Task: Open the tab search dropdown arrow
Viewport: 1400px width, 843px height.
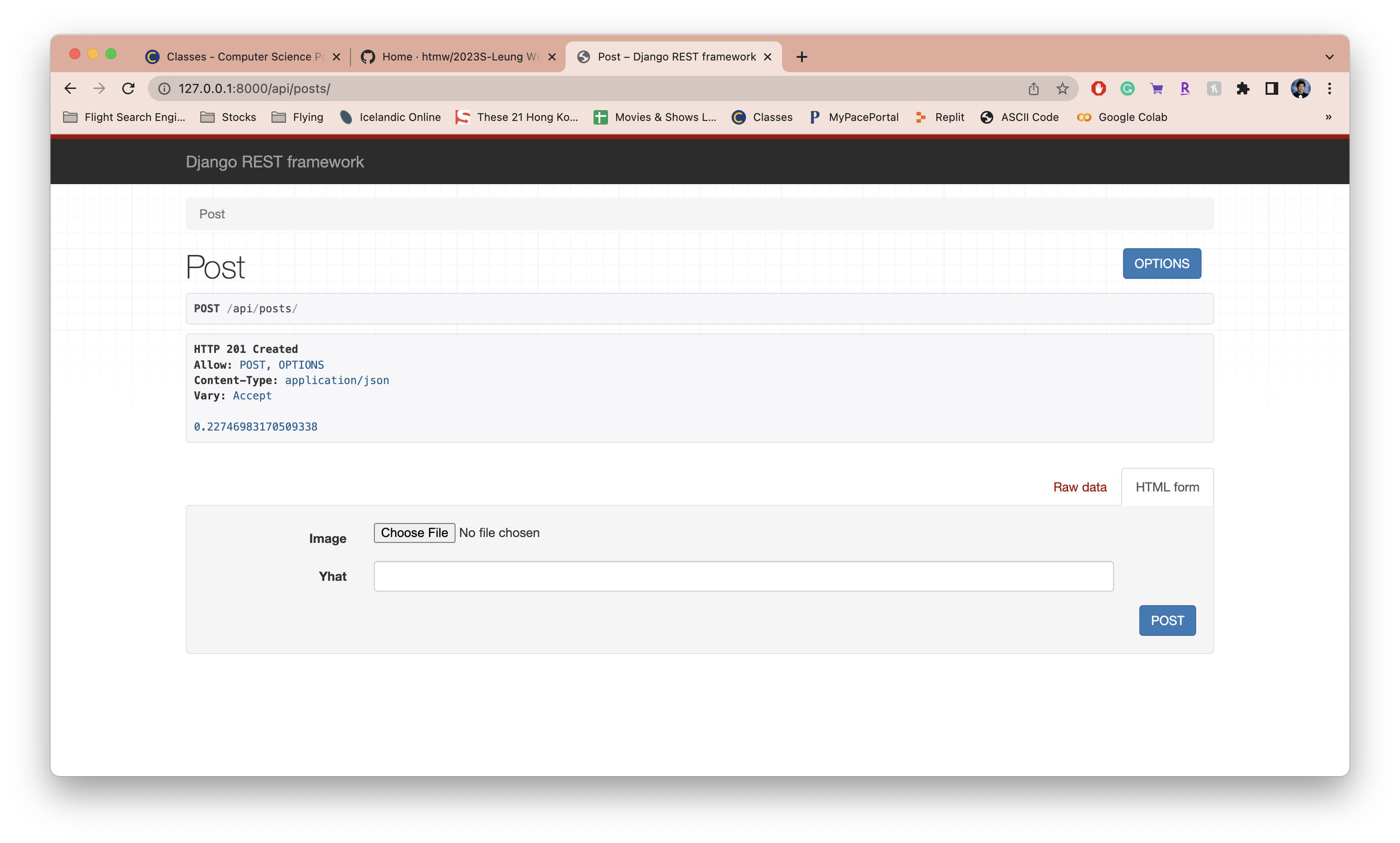Action: (x=1329, y=57)
